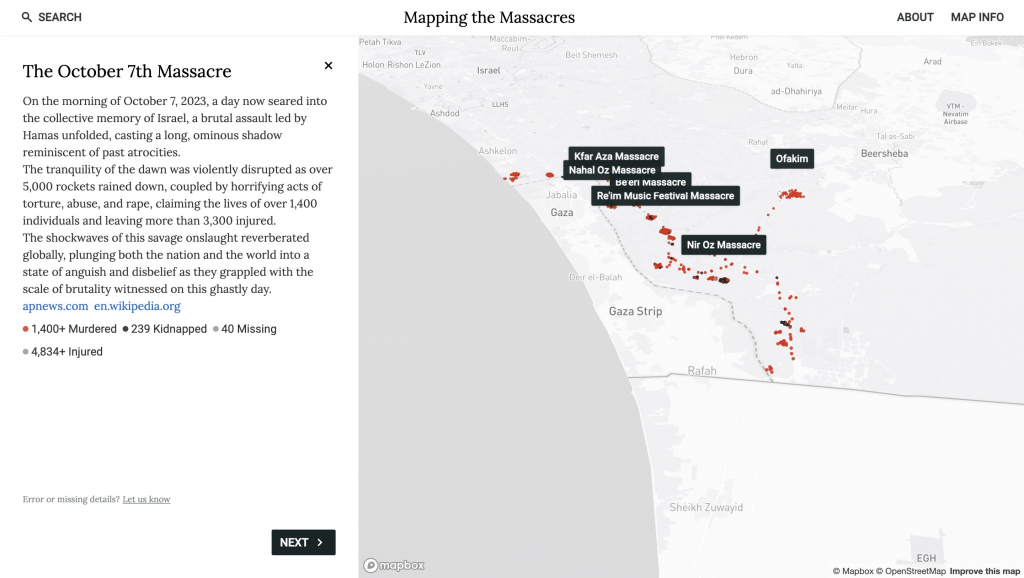Click the red Murdered legend dot

[26, 329]
